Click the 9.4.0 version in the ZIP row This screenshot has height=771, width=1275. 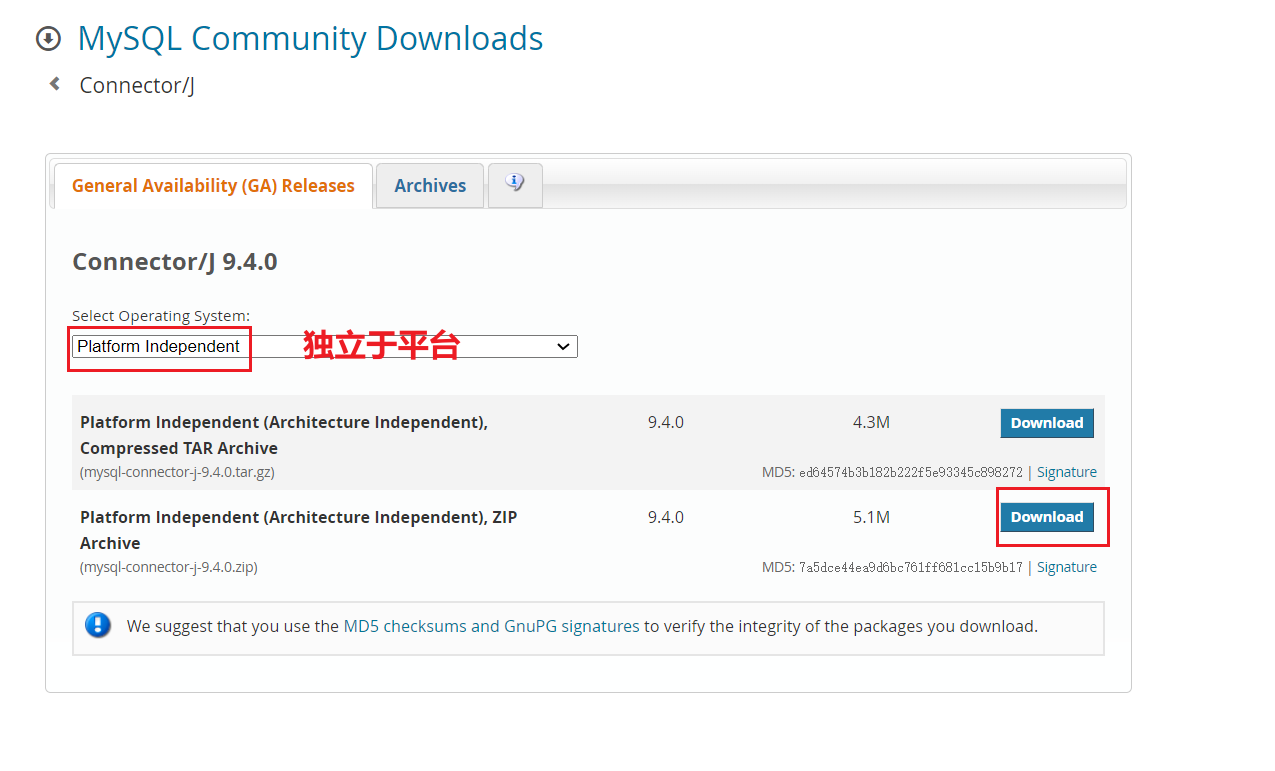coord(665,517)
